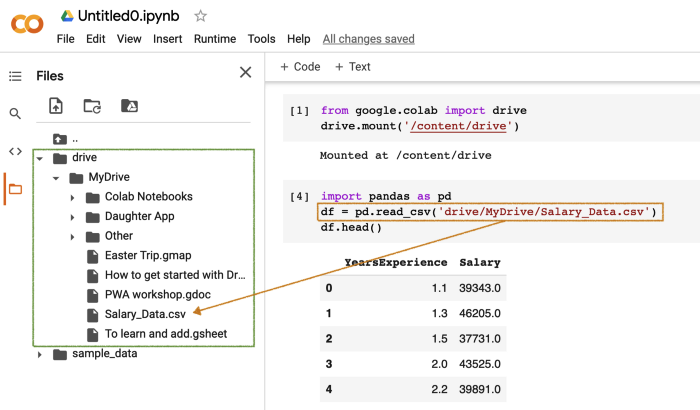The image size is (700, 410).
Task: Collapse the drive folder arrow
Action: (40, 159)
